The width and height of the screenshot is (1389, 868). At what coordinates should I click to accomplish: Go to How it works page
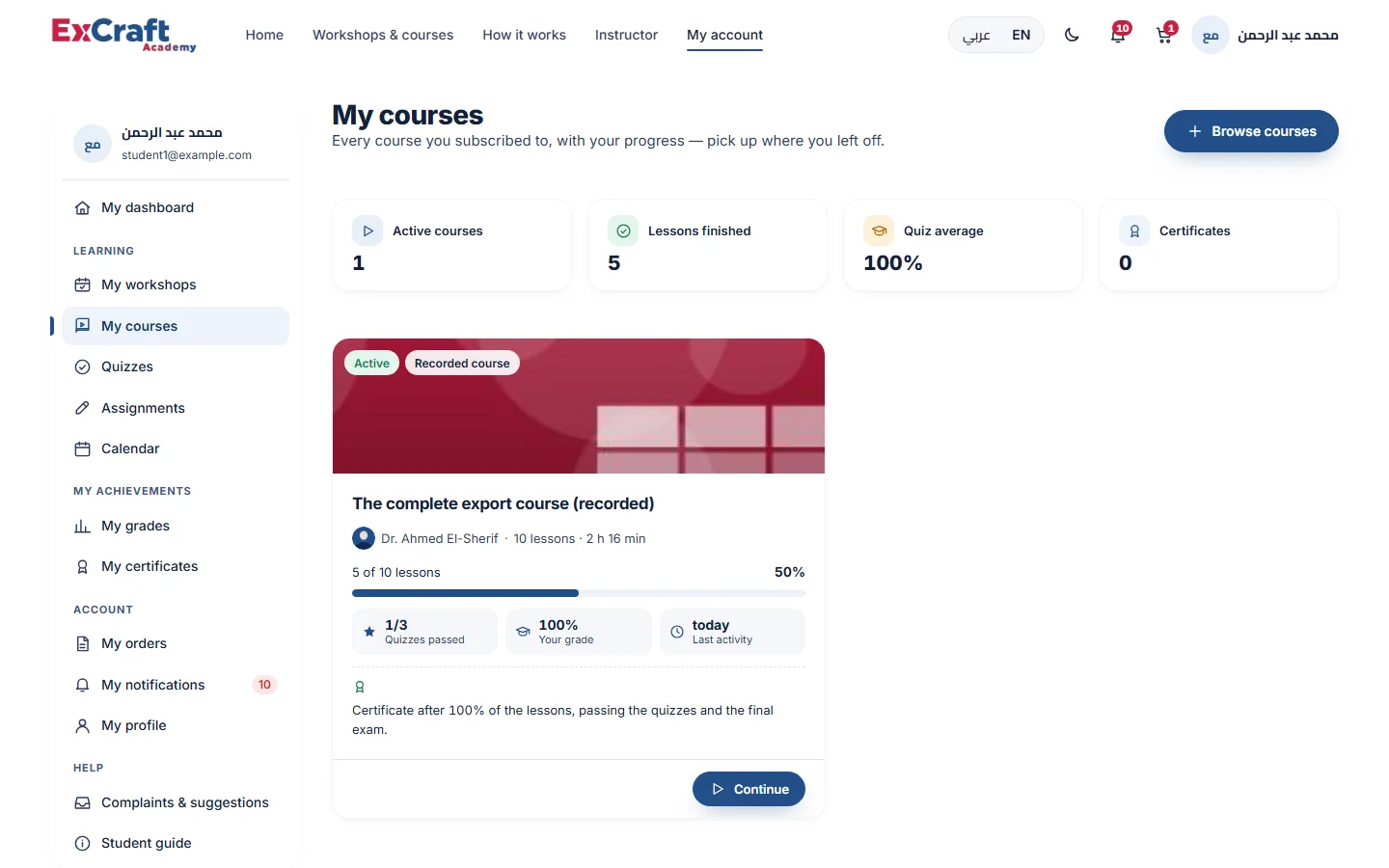point(524,35)
